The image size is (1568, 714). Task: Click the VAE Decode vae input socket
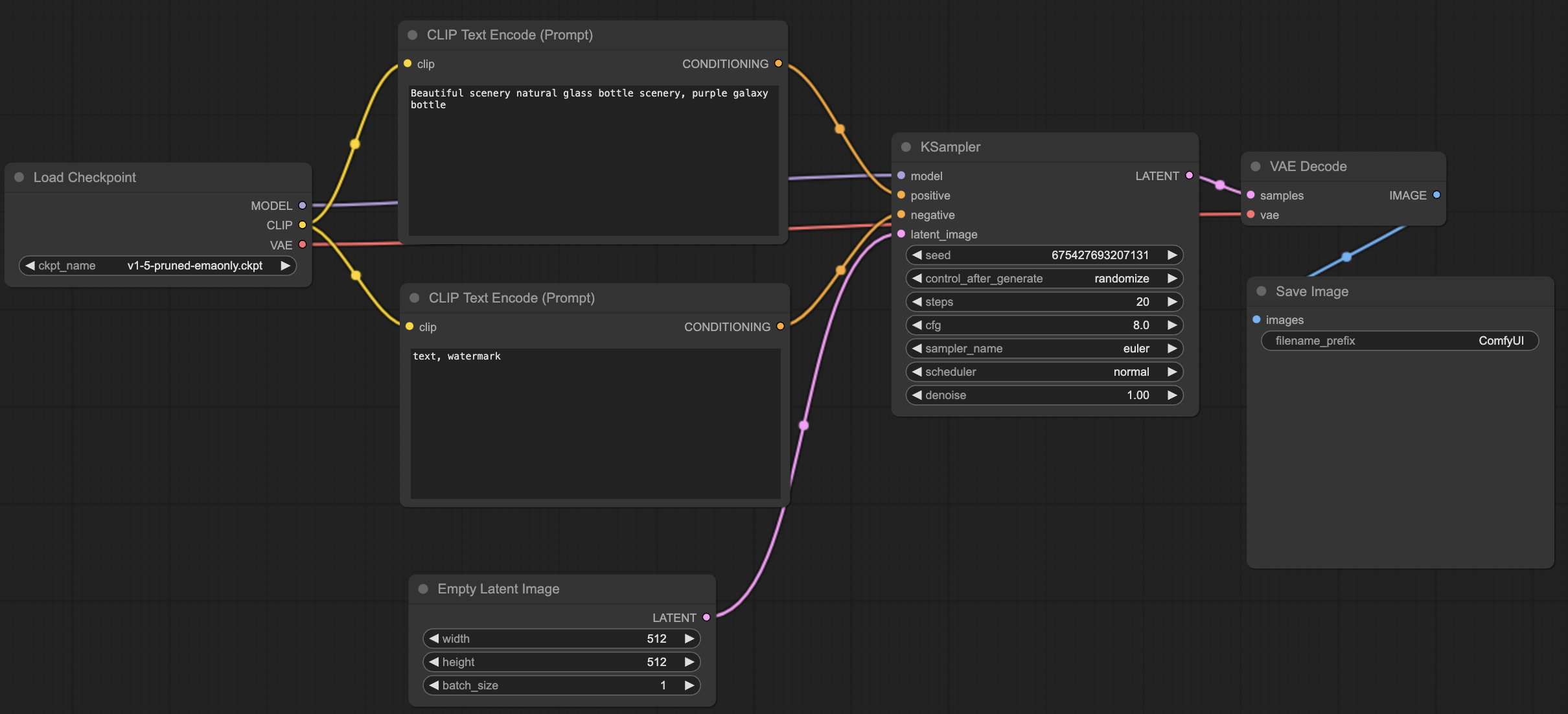(x=1251, y=214)
